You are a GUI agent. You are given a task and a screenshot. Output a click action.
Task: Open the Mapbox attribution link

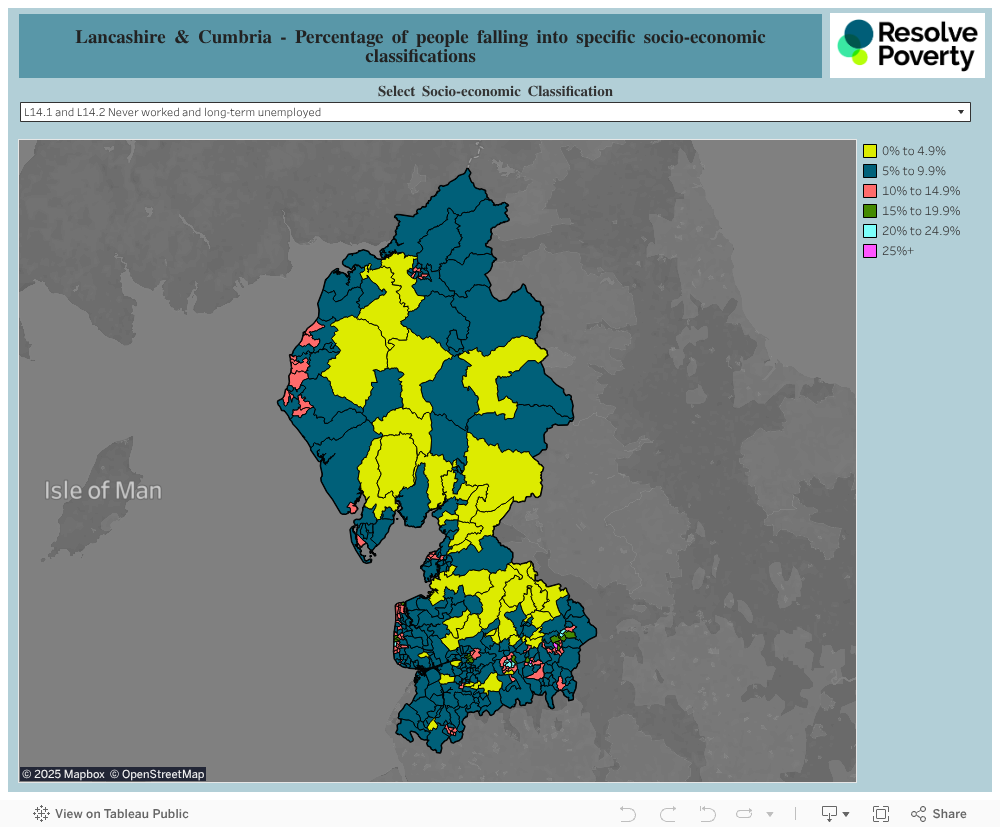[63, 774]
